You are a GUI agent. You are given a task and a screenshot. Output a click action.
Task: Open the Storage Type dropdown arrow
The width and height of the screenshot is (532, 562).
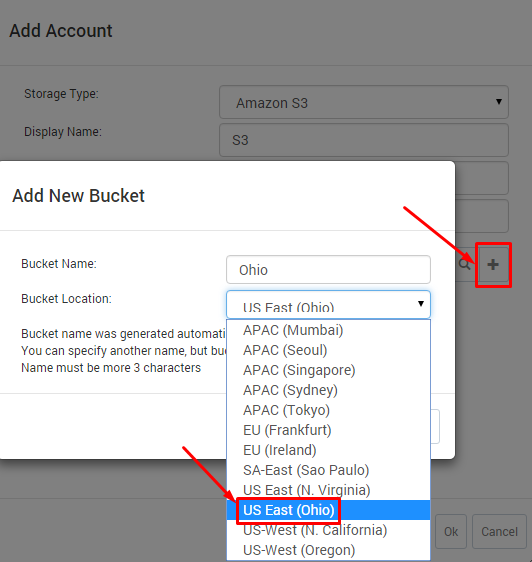(499, 102)
